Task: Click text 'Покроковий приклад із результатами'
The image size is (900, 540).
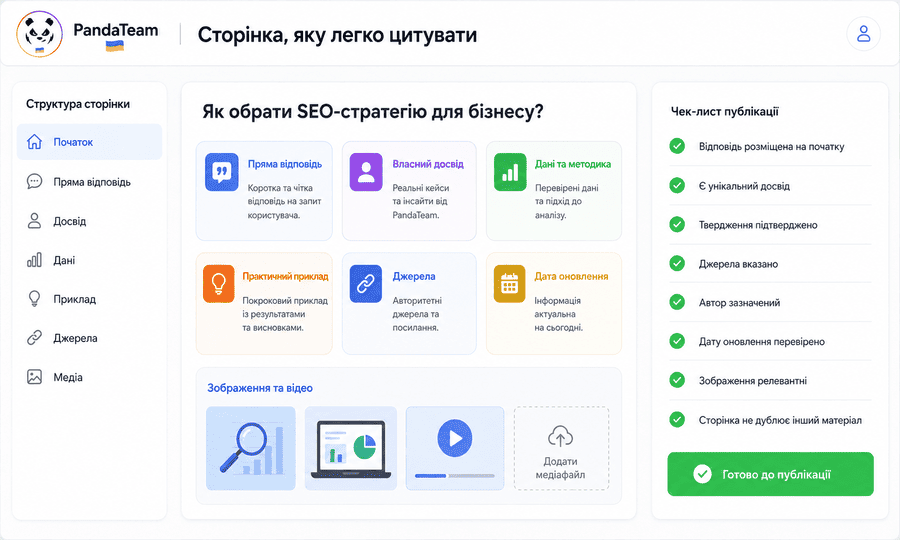Action: (x=285, y=307)
